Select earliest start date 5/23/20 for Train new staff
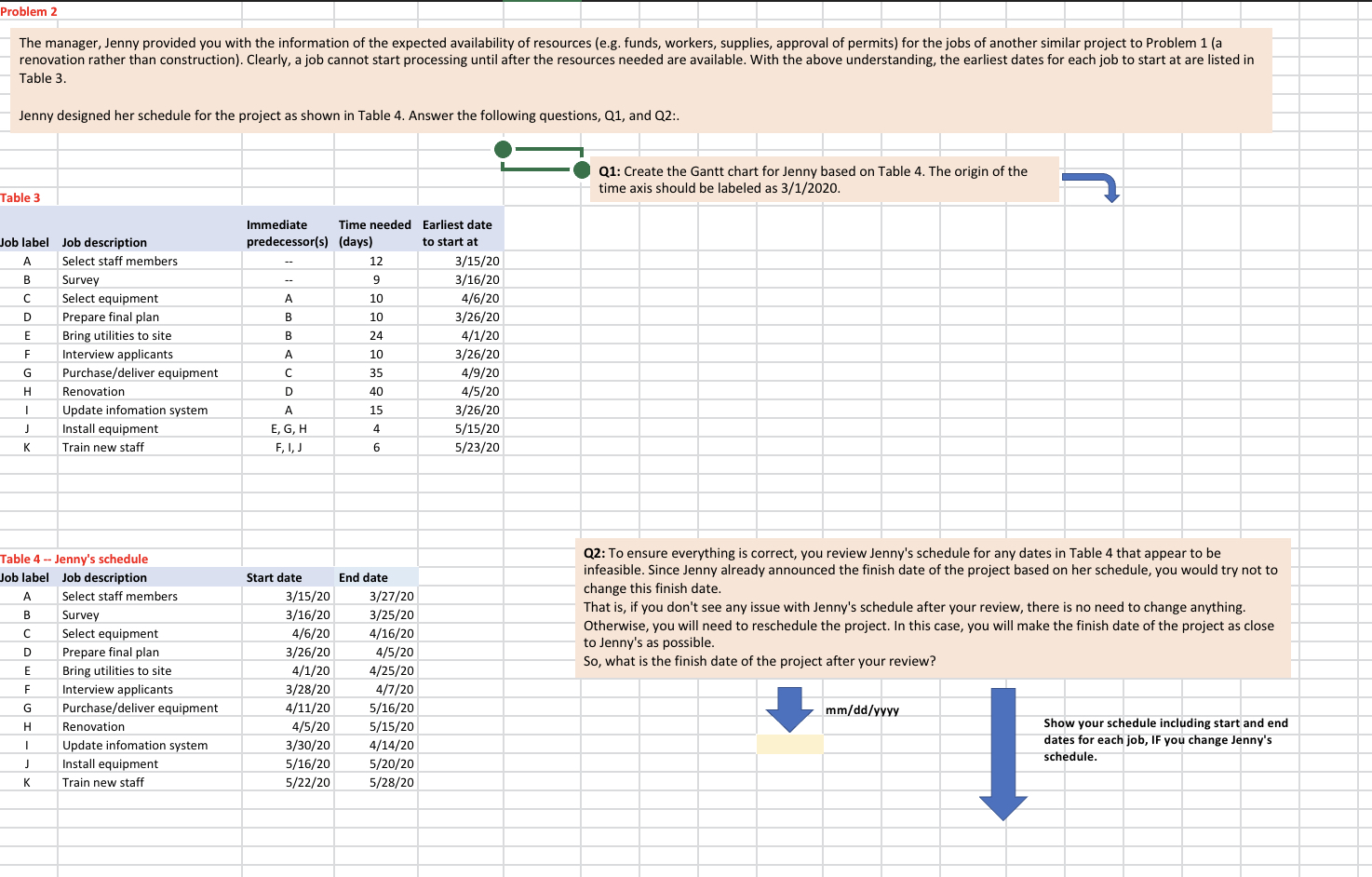Screen dimensions: 1372x877 coord(479,447)
